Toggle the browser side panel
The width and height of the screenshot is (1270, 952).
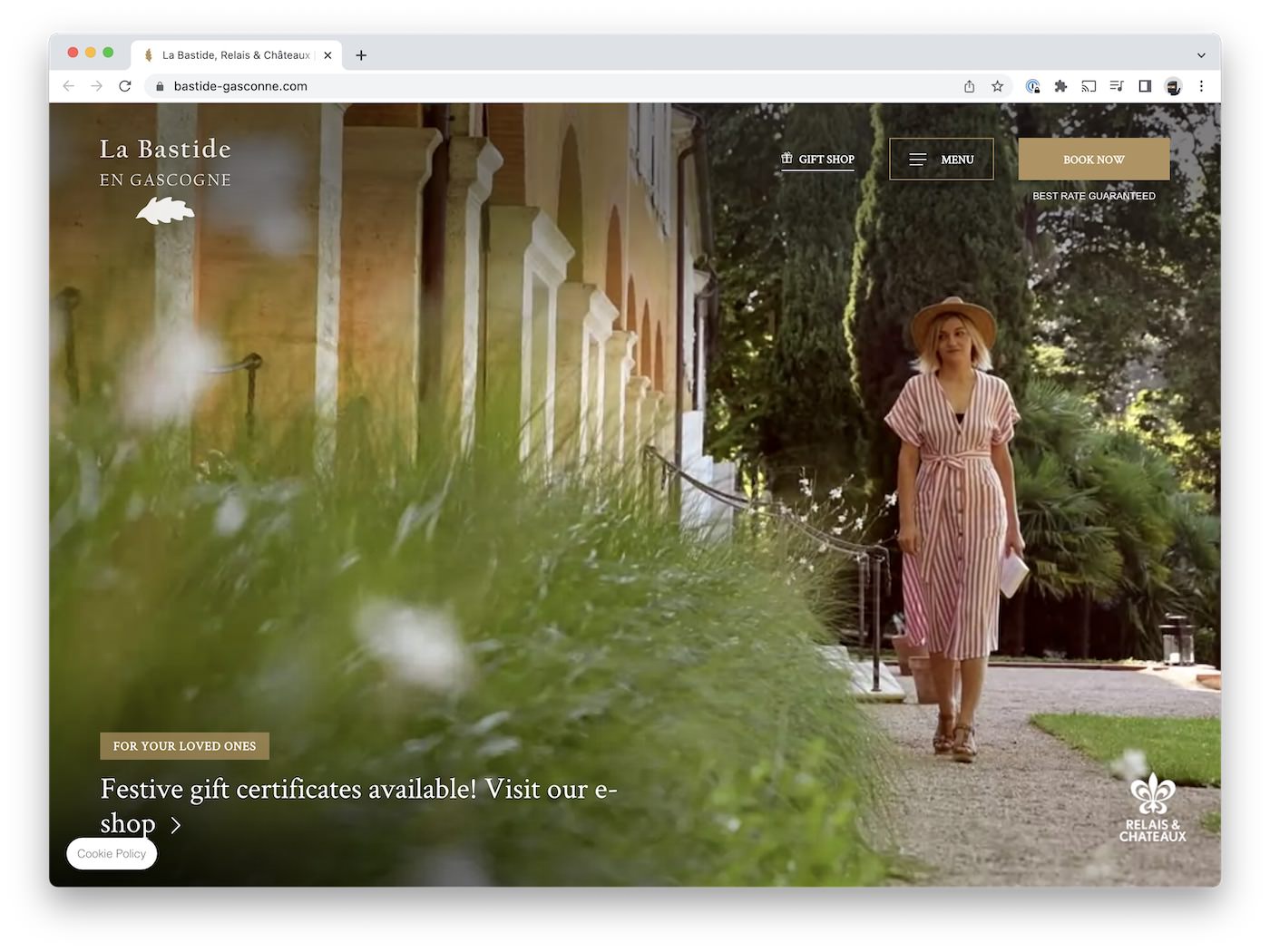point(1145,86)
